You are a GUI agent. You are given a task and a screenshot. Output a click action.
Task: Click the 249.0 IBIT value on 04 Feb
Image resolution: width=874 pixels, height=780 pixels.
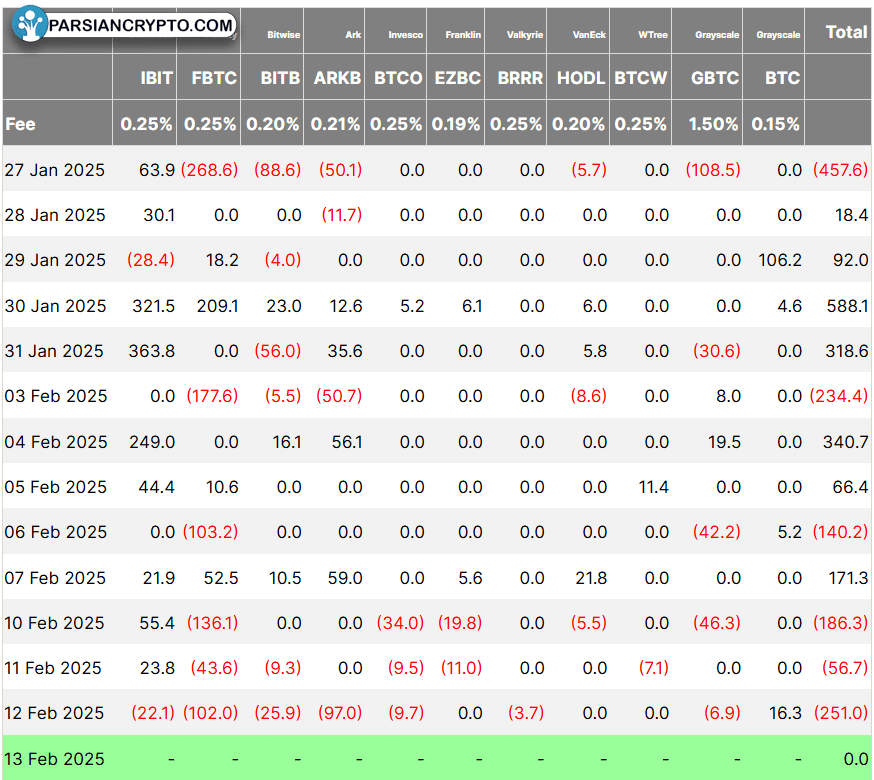152,442
